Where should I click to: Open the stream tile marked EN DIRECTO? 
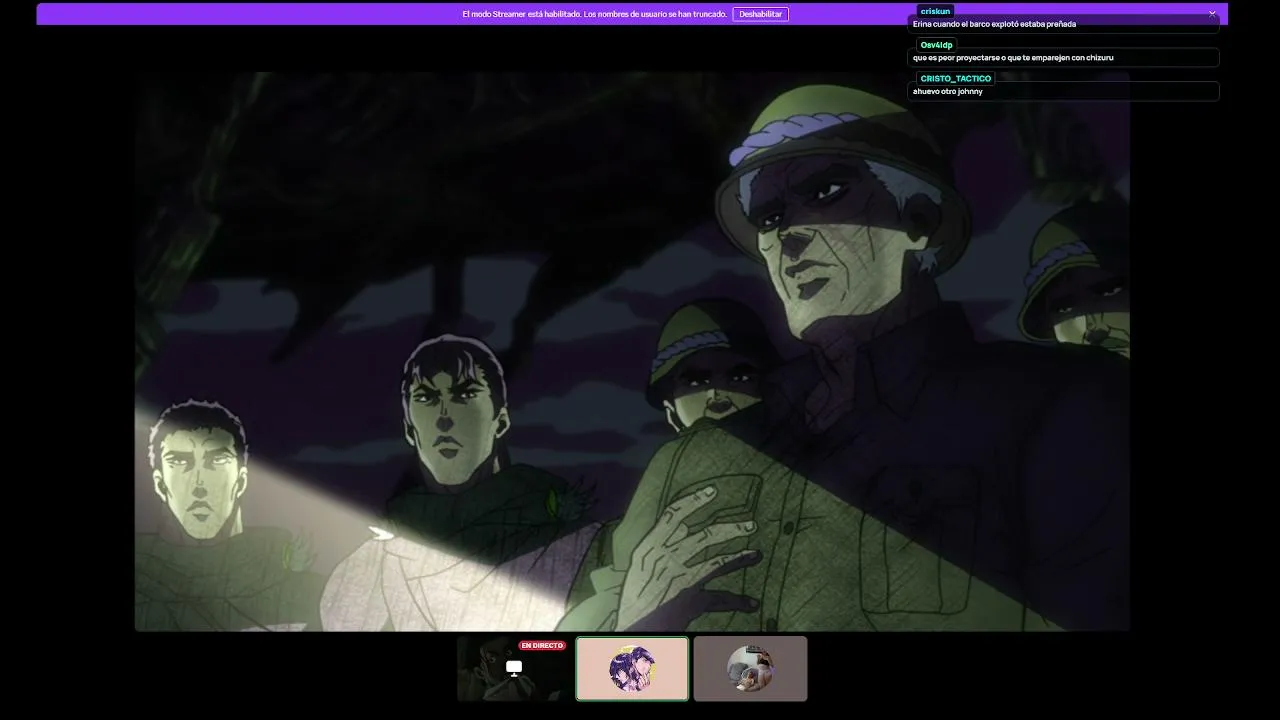tap(513, 669)
